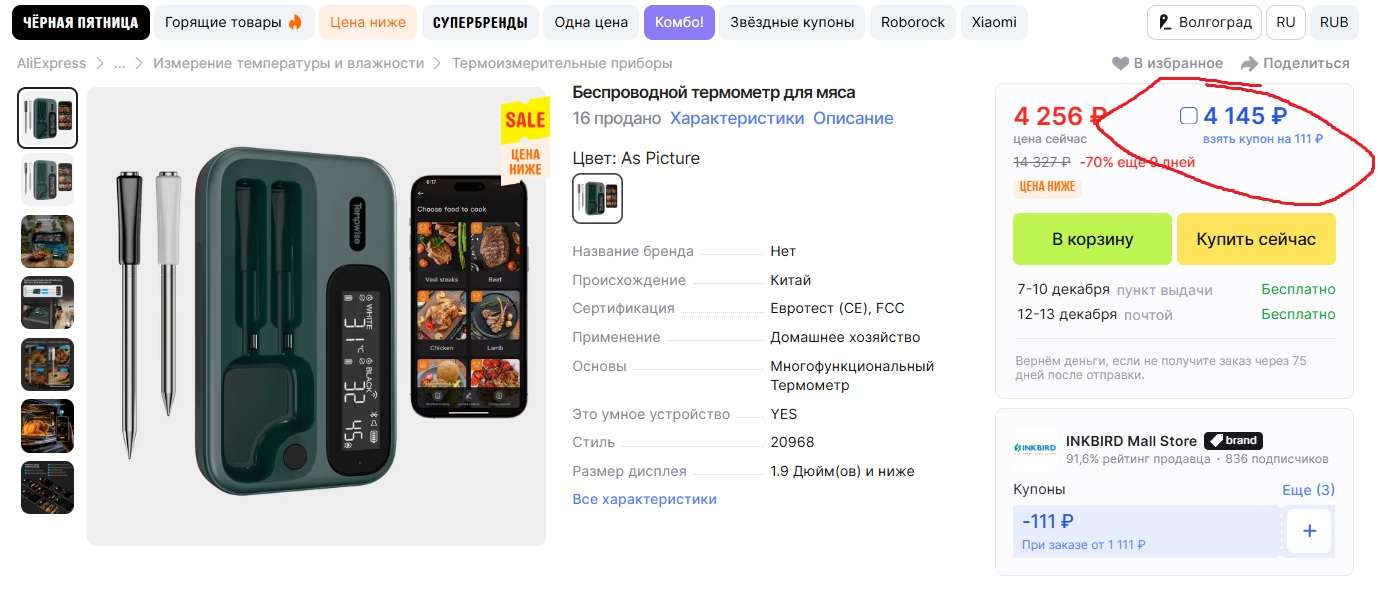Click the location icon beside Волгоград
The height and width of the screenshot is (600, 1378).
1164,22
